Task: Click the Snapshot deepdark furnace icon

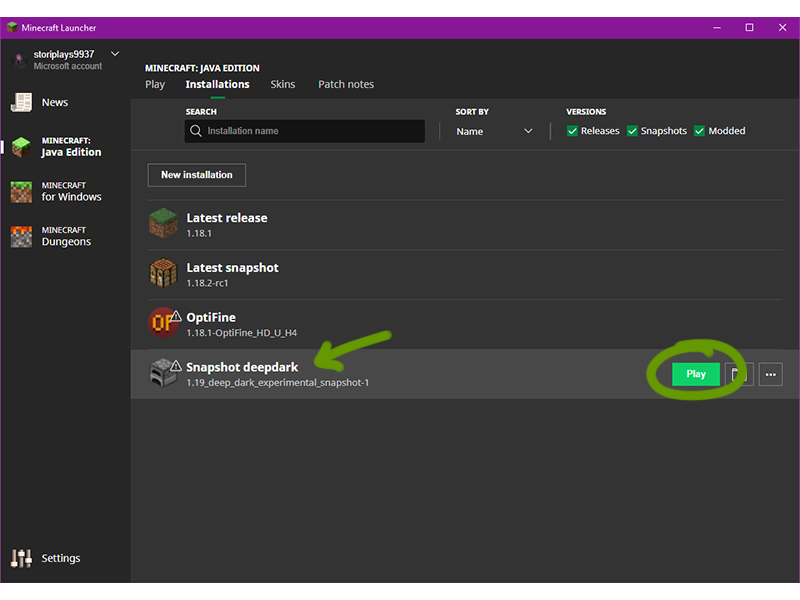Action: (163, 372)
